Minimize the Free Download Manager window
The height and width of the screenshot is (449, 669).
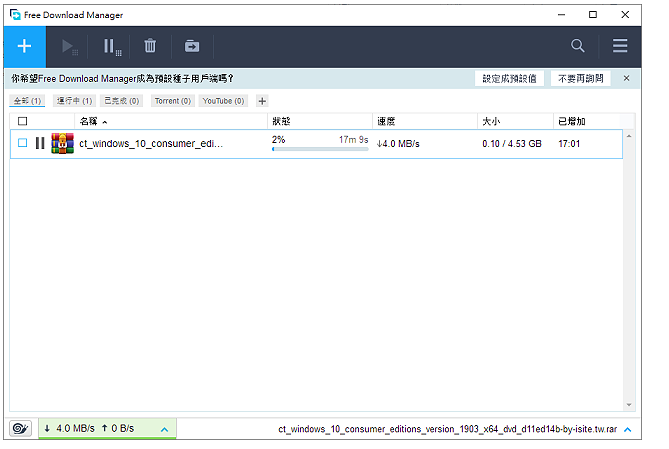tap(561, 15)
